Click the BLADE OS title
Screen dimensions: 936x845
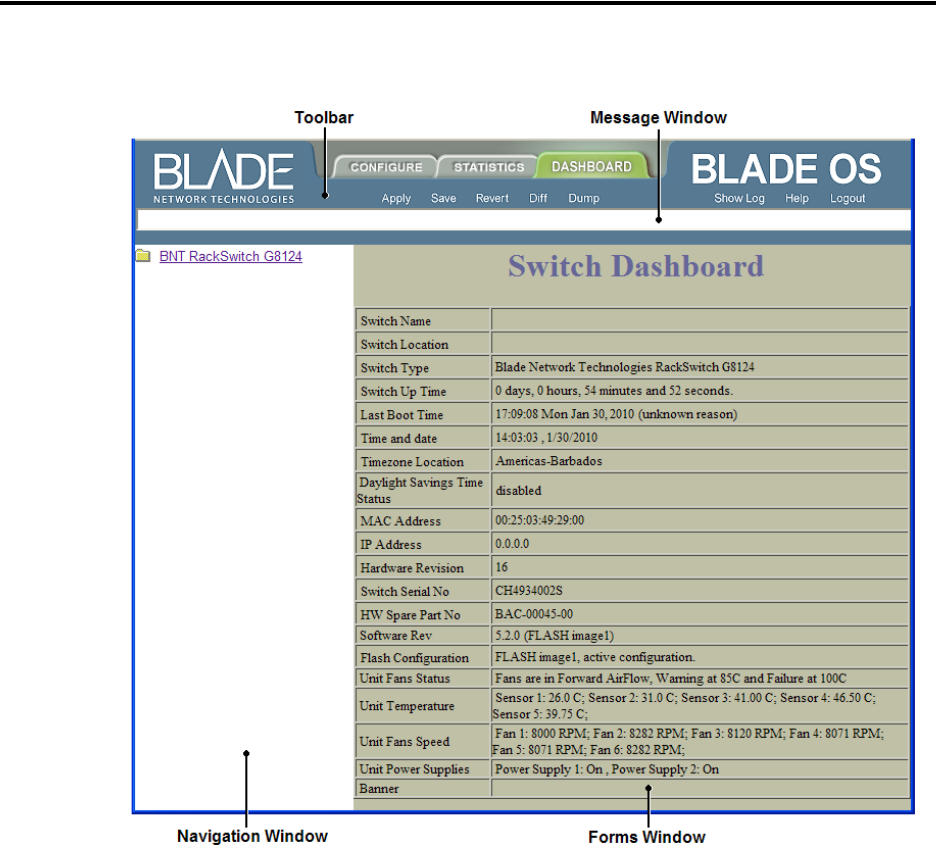tap(786, 169)
